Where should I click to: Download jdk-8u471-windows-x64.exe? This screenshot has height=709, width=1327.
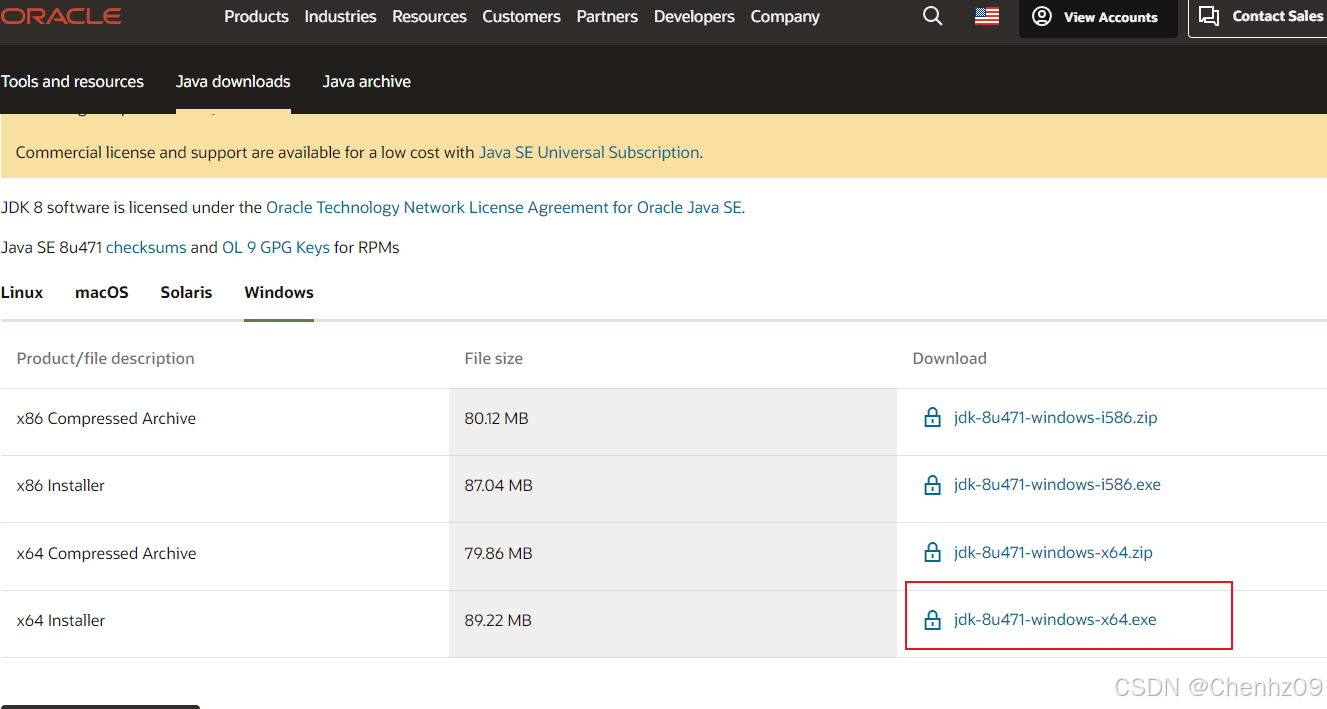pyautogui.click(x=1055, y=619)
